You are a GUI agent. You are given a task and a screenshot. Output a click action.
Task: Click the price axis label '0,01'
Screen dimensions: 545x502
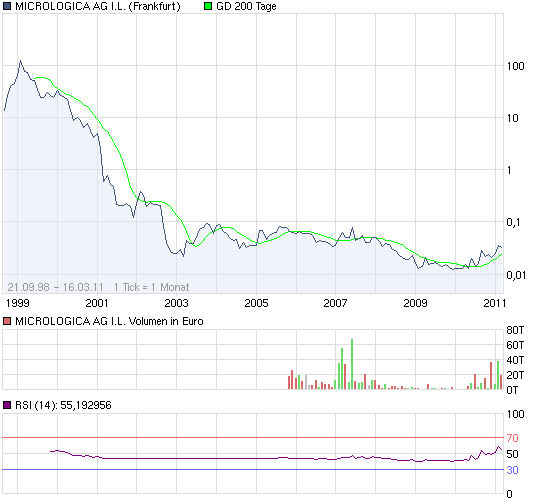pyautogui.click(x=516, y=275)
